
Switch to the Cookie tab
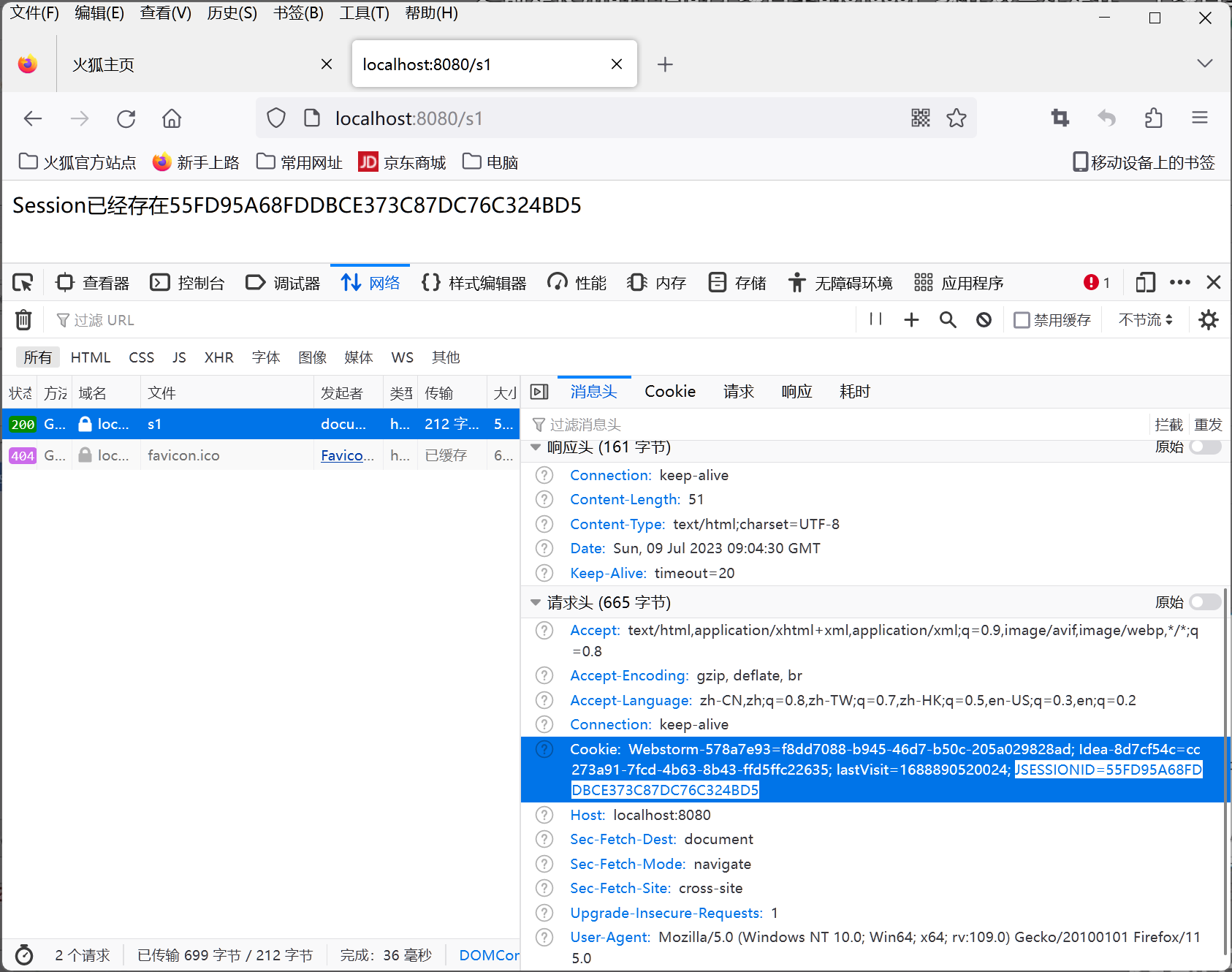pos(669,392)
